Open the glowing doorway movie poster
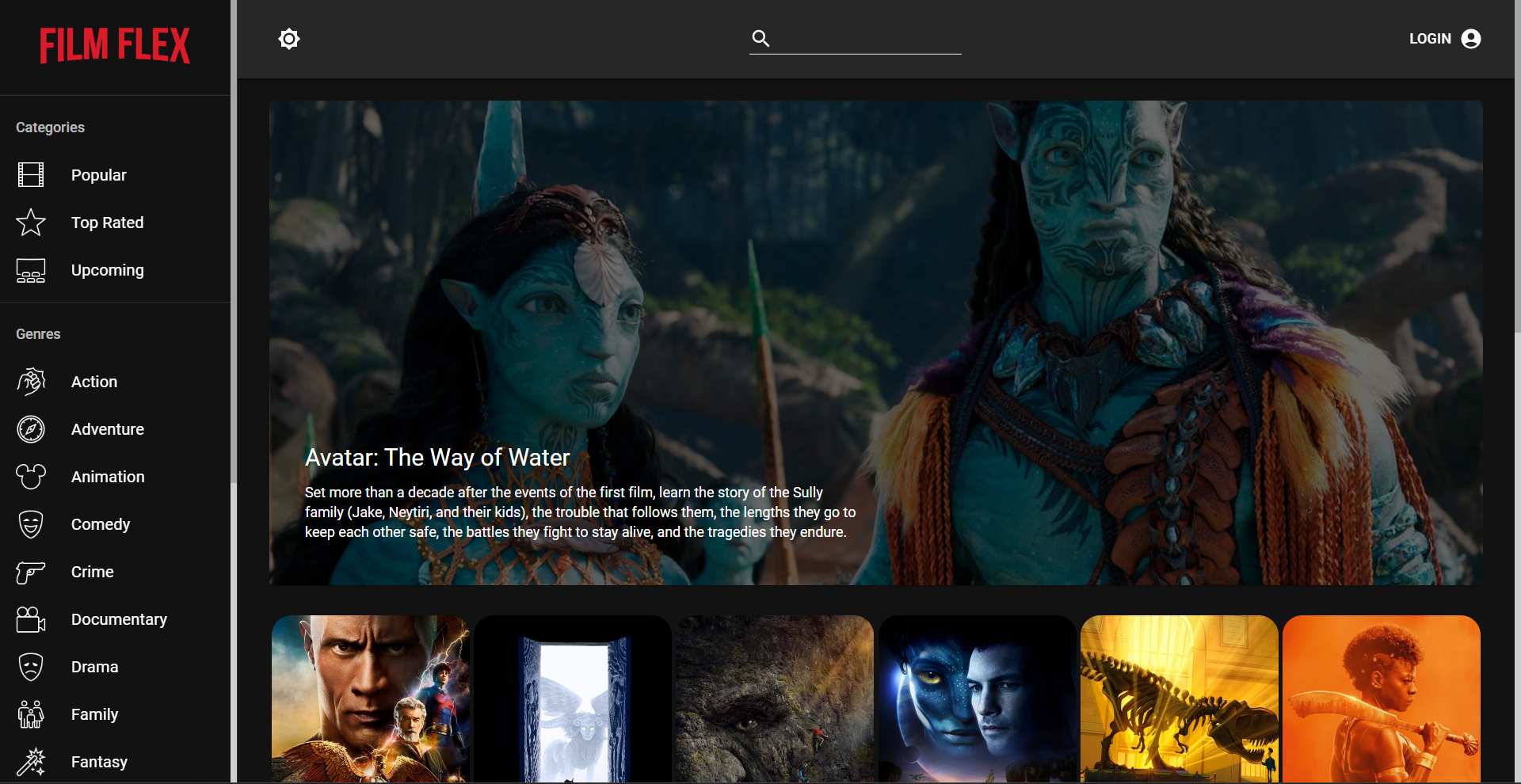 point(573,699)
